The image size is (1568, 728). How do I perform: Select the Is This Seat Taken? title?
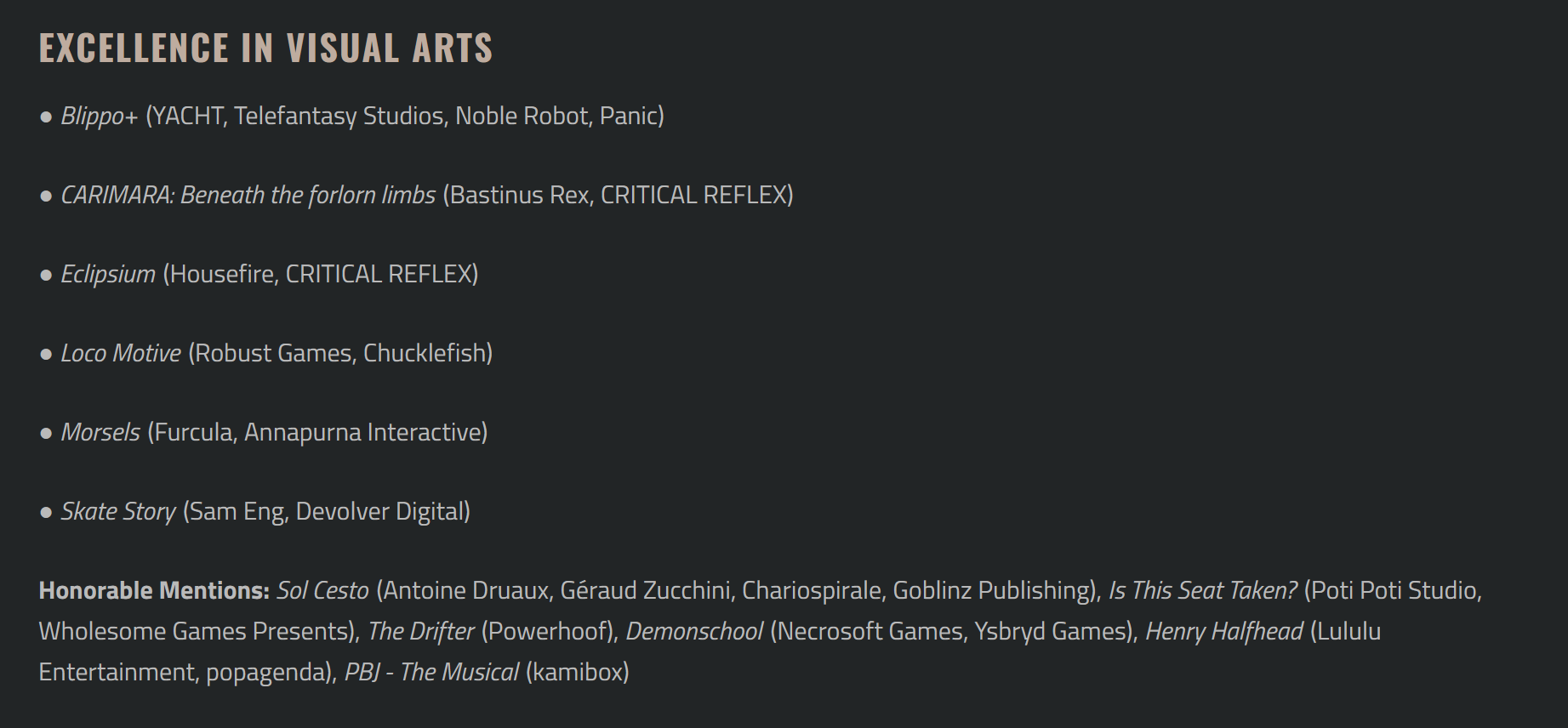point(1202,590)
